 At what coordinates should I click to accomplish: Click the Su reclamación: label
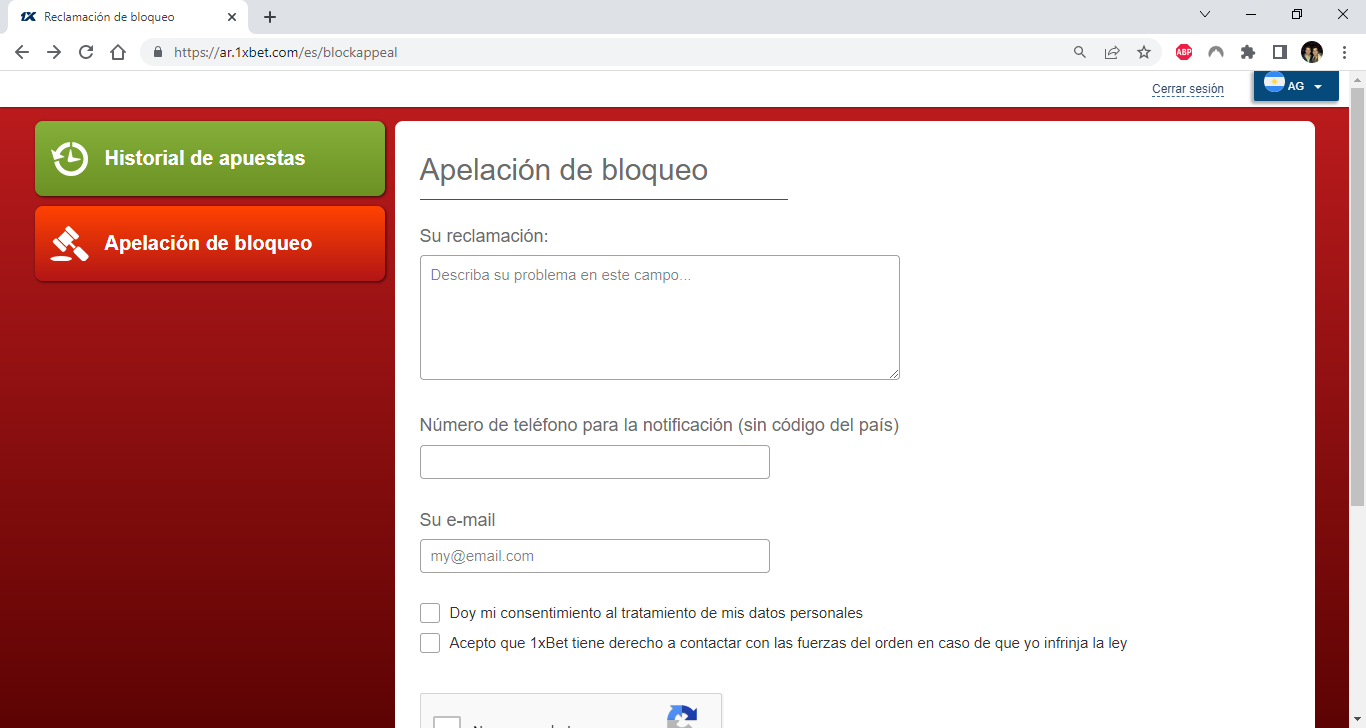(484, 236)
